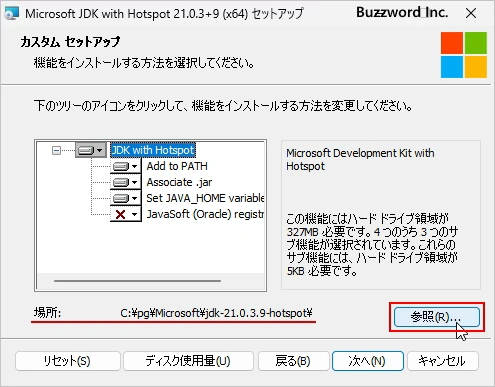Select the Set JAVA_HOME variable tree item
495x387 pixels.
205,198
